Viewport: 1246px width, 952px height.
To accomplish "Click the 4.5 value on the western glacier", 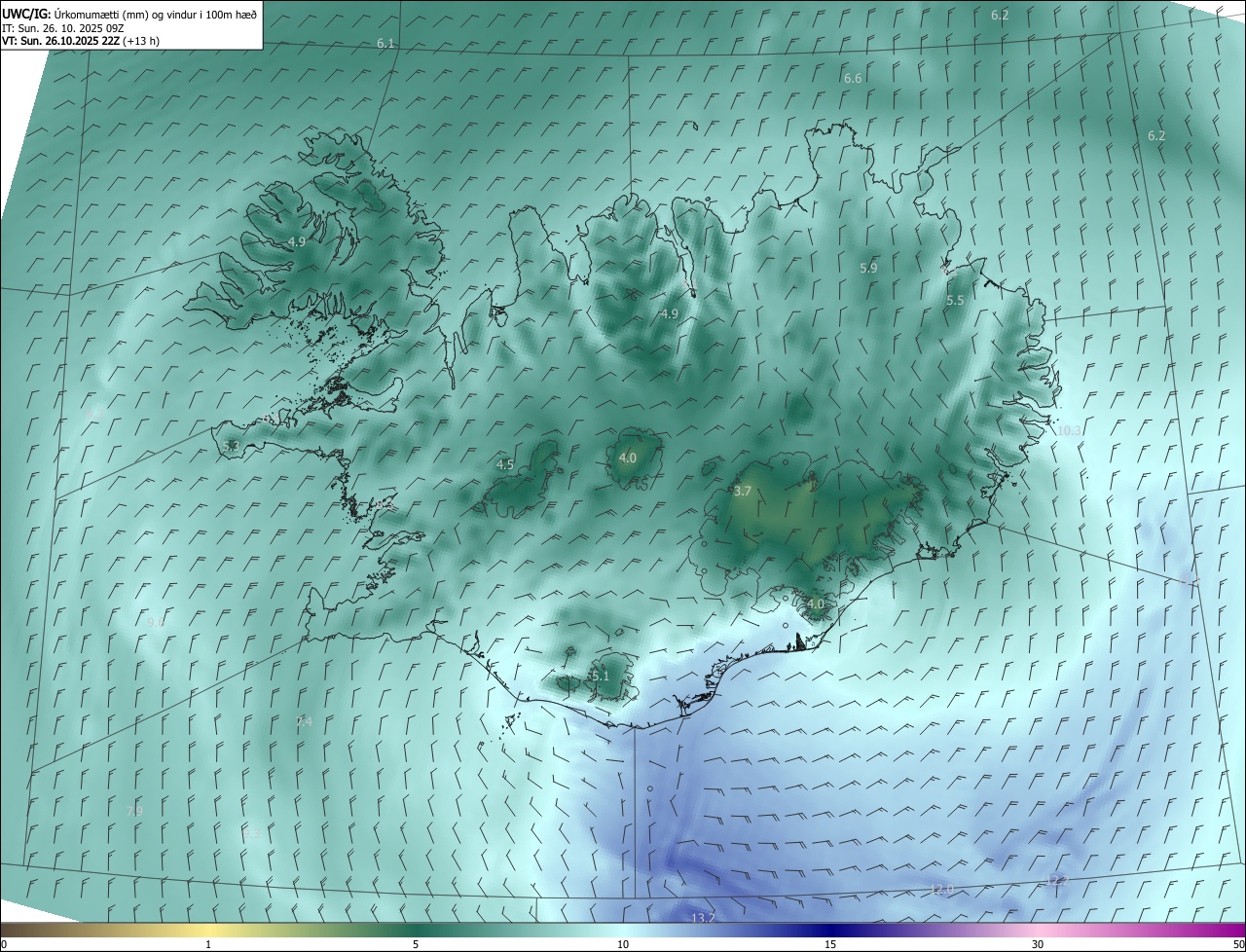I will 505,465.
